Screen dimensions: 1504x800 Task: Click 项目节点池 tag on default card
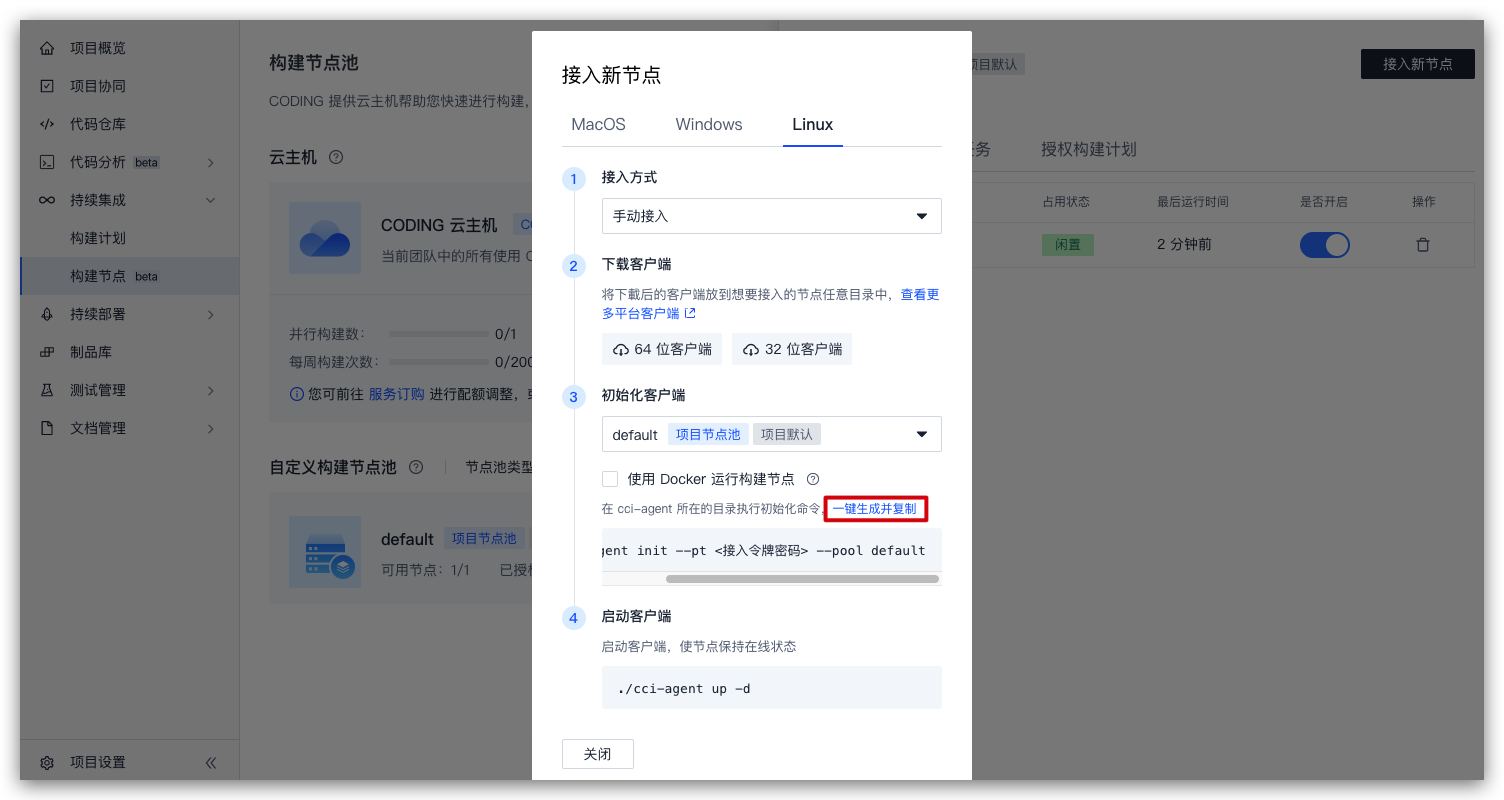click(484, 539)
